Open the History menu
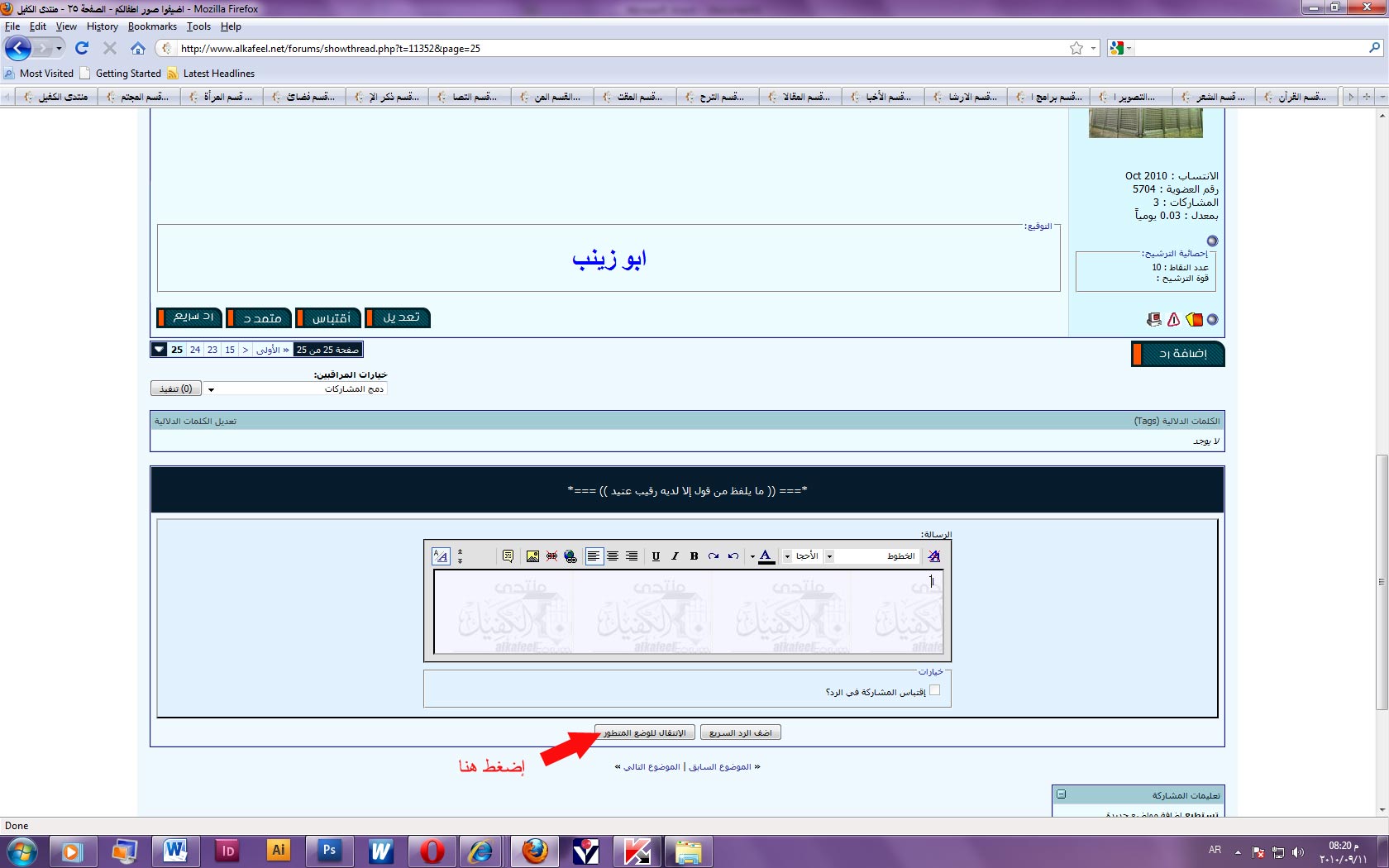The image size is (1389, 868). pos(102,26)
